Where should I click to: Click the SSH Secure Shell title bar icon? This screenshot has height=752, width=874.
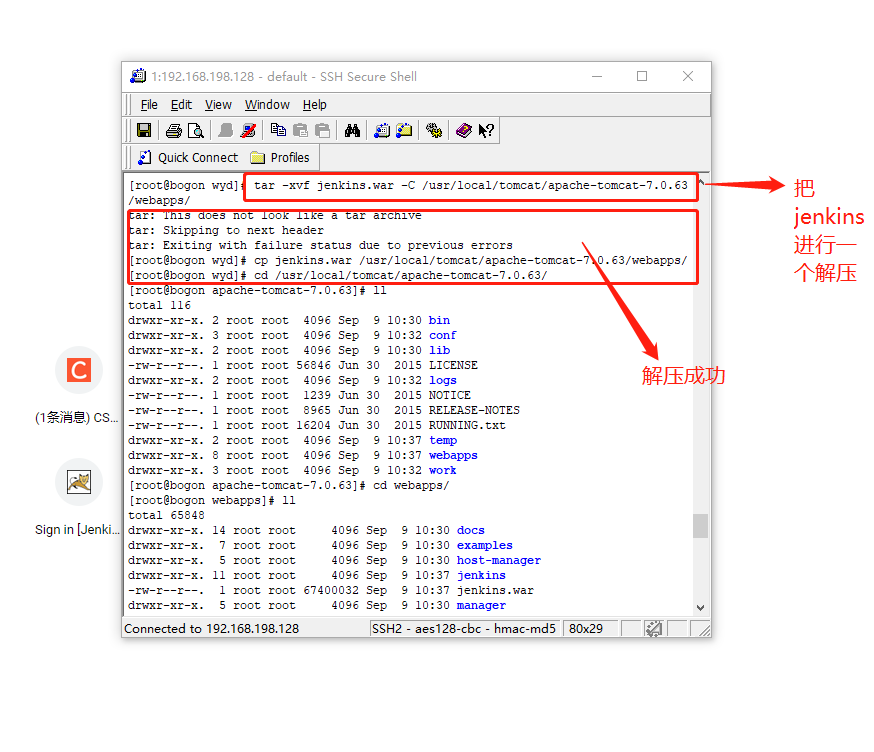click(x=138, y=76)
